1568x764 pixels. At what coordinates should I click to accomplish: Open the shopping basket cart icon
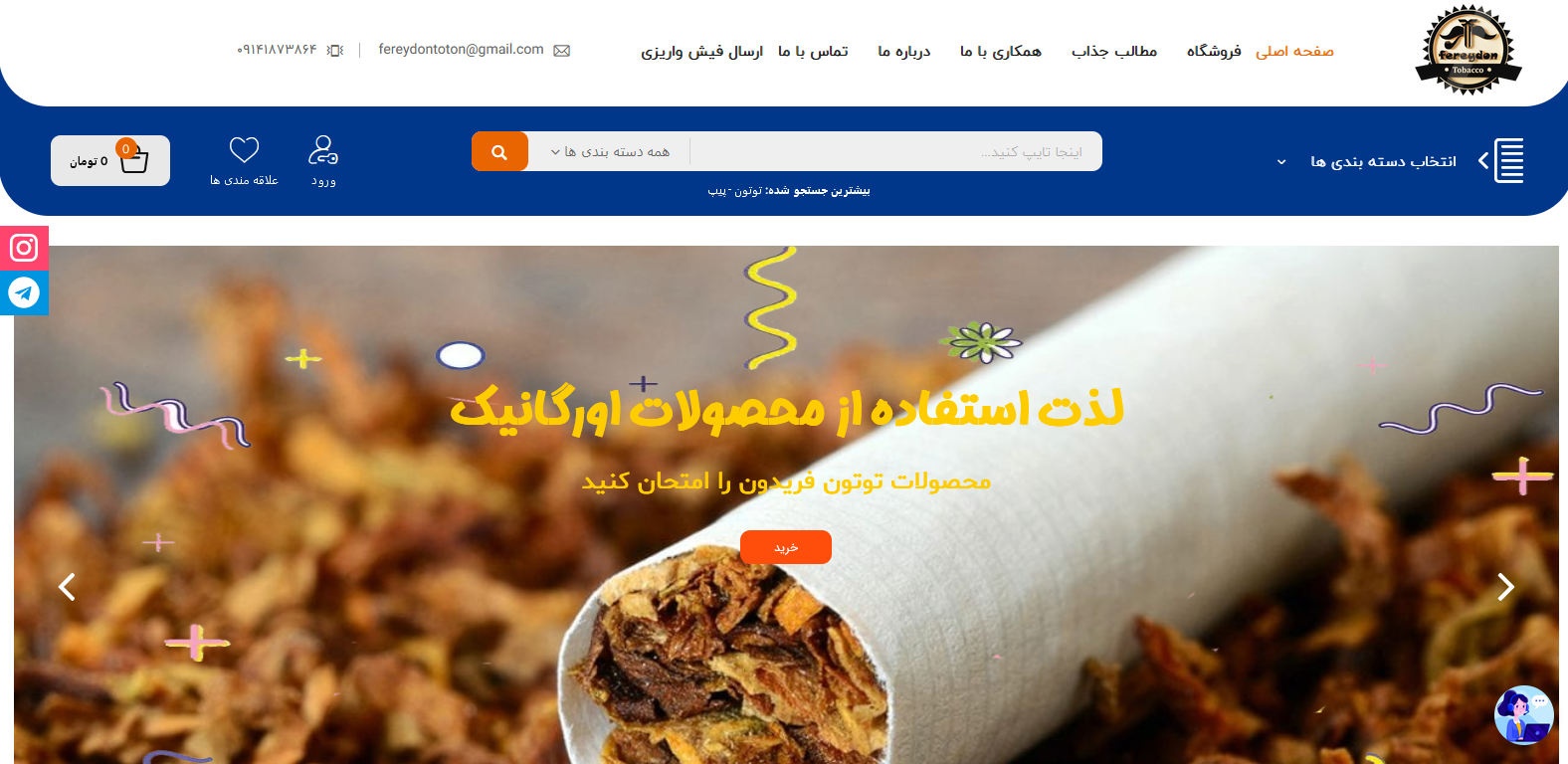[x=134, y=158]
